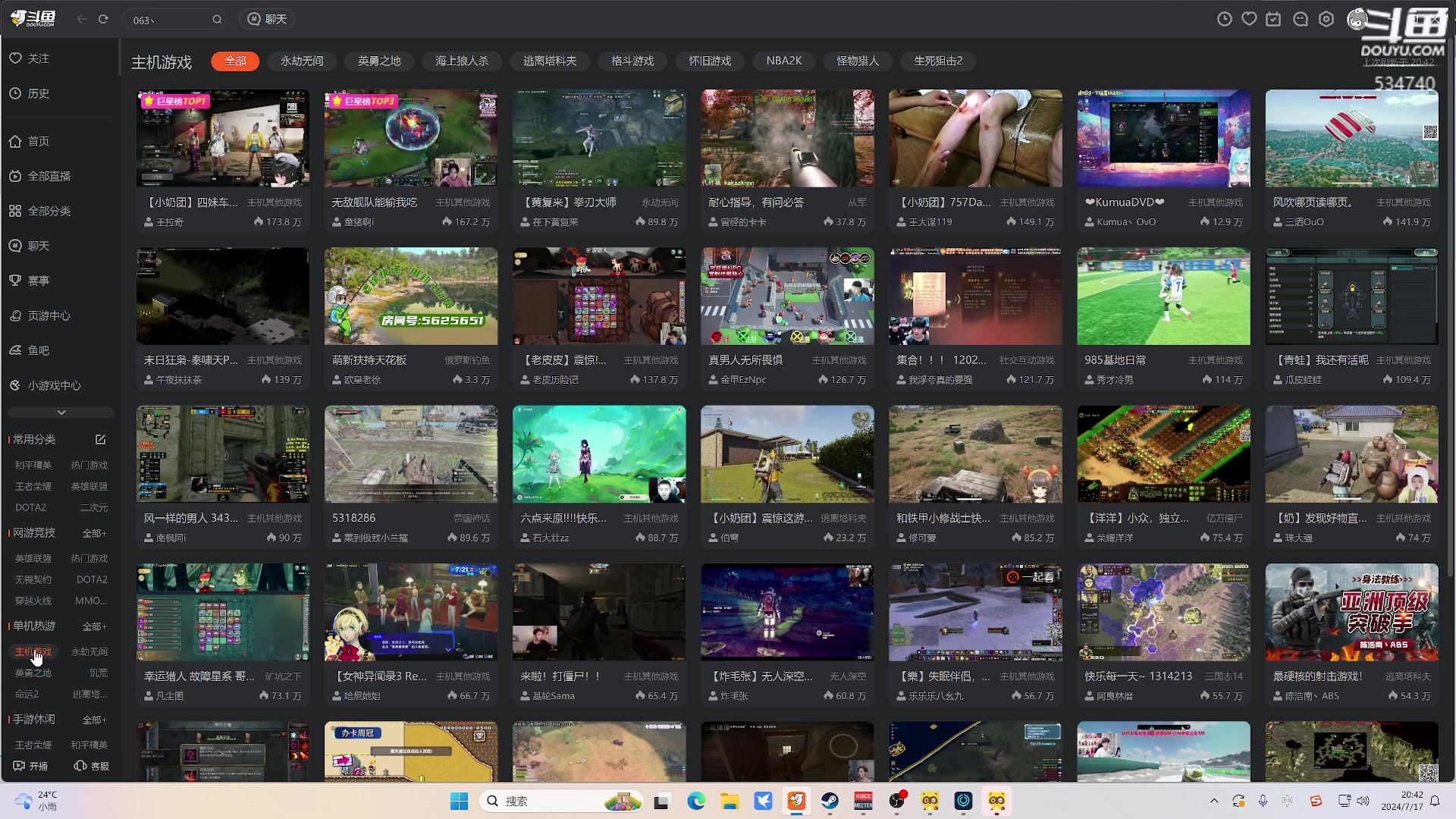Select the 英勇之地 category tab
Screen dimensions: 1456x819
pos(379,61)
